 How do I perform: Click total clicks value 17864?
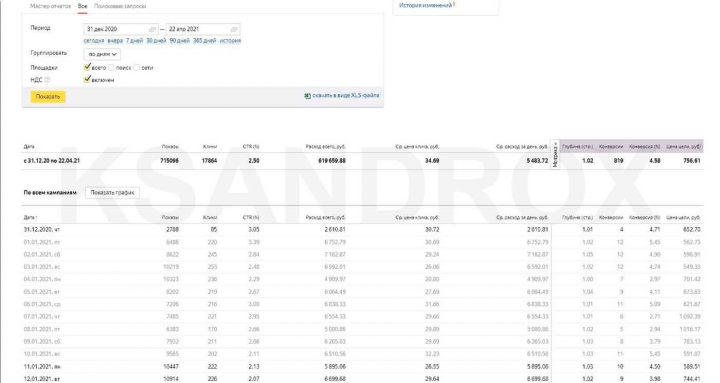click(209, 161)
